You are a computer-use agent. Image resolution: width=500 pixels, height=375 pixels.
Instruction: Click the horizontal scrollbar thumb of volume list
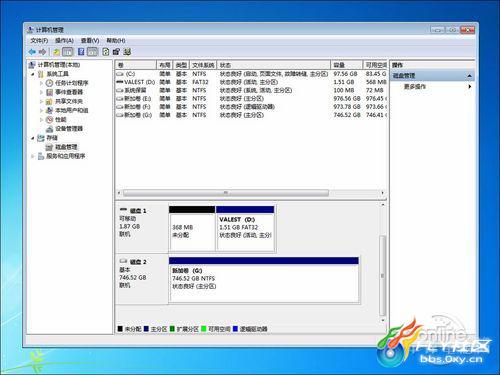[226, 193]
